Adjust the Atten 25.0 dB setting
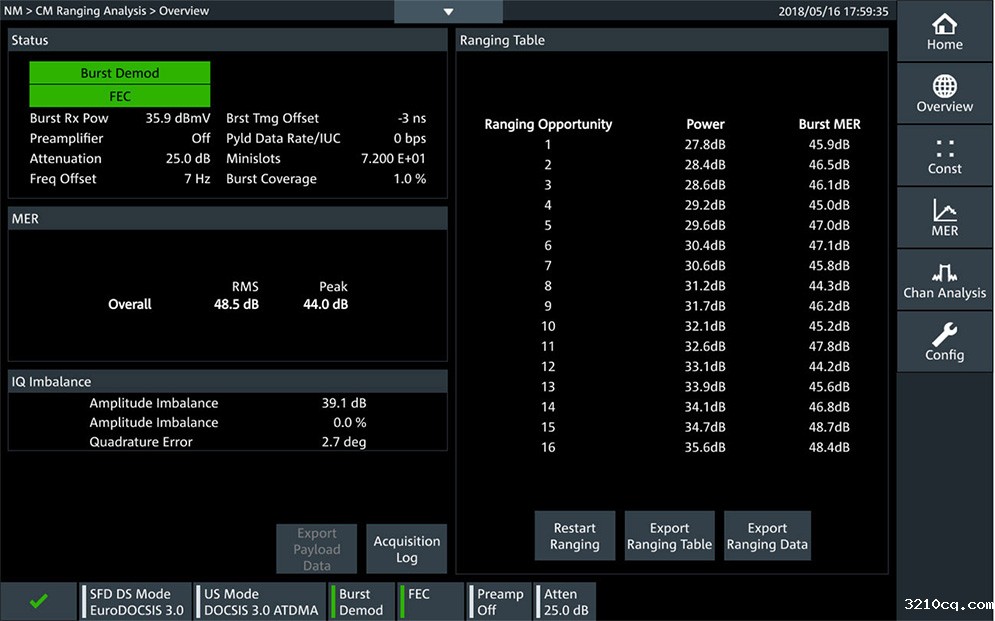The width and height of the screenshot is (995, 621). coord(566,601)
